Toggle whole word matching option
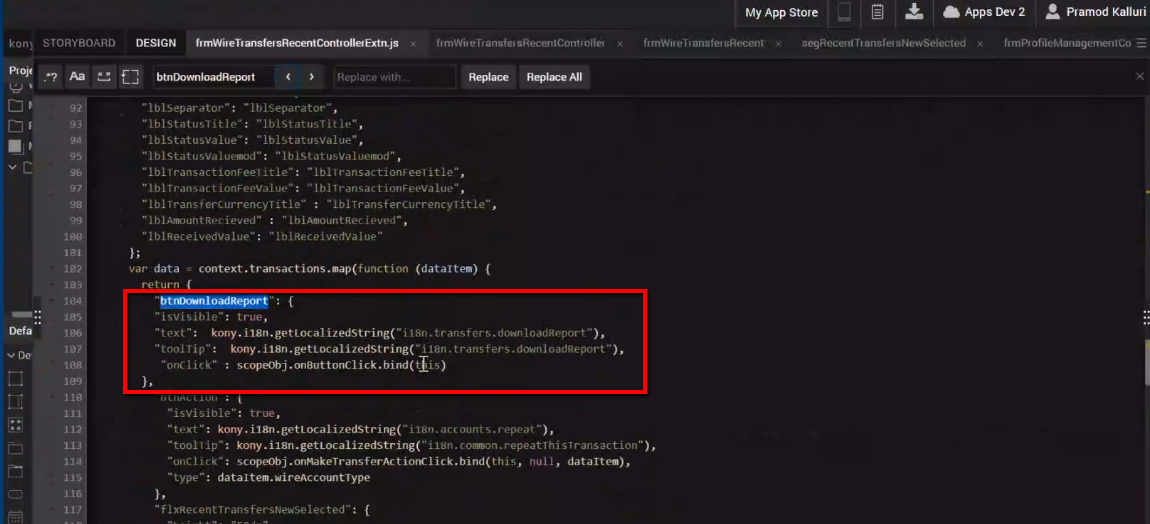This screenshot has width=1150, height=524. [103, 77]
